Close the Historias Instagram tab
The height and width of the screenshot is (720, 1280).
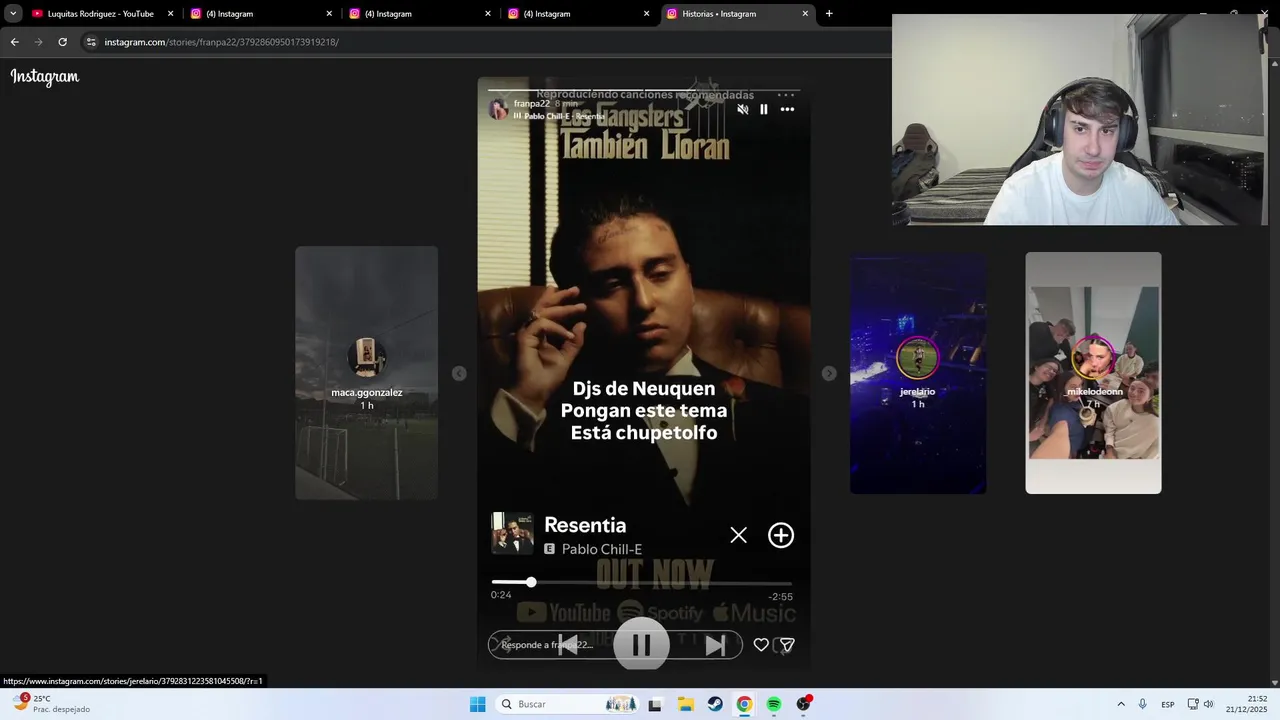[805, 14]
